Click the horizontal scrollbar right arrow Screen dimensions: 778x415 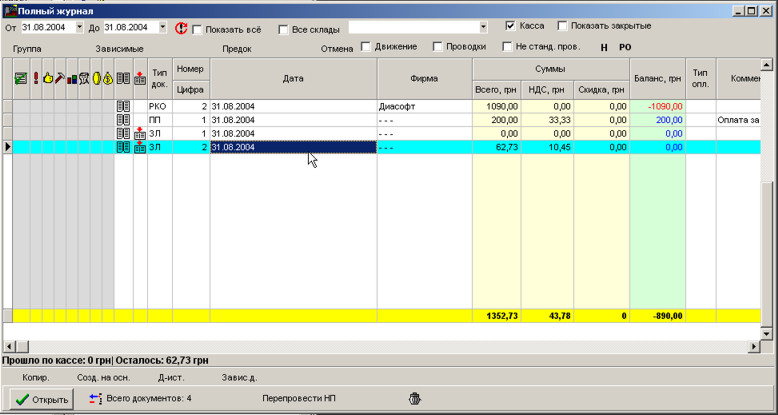pyautogui.click(x=751, y=345)
